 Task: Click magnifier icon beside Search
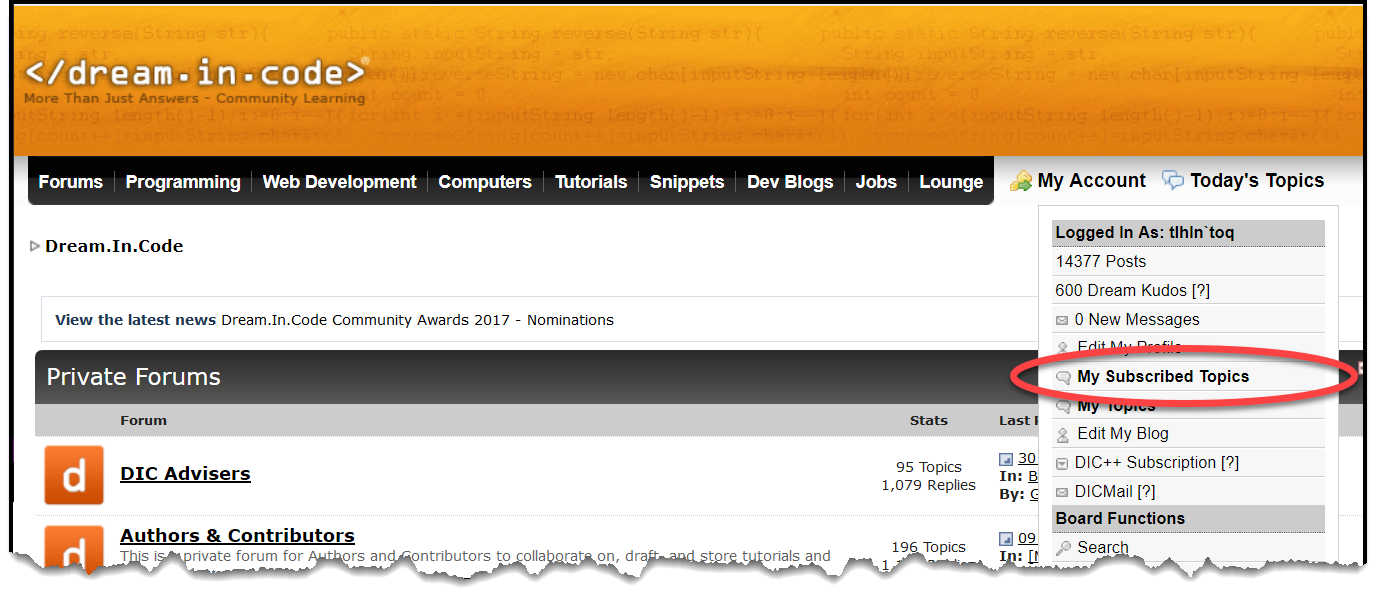pos(1064,548)
